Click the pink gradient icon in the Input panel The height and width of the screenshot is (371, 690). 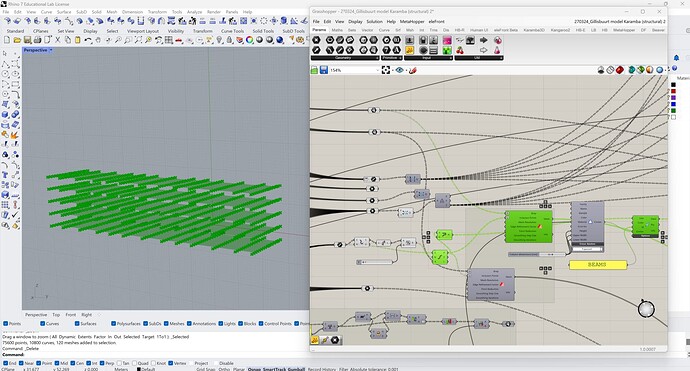click(447, 40)
